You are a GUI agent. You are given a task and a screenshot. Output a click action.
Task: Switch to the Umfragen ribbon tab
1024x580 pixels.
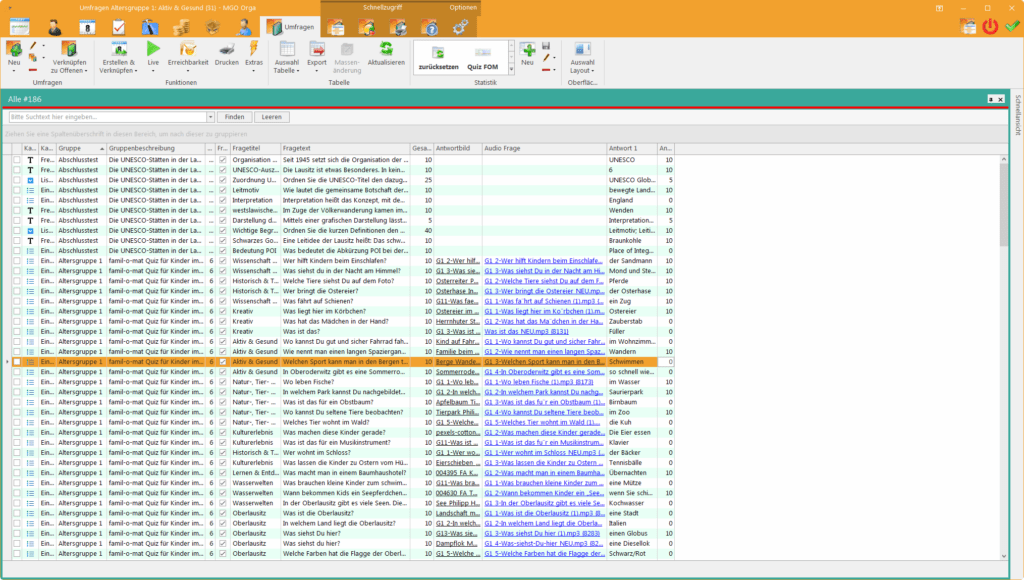(291, 27)
